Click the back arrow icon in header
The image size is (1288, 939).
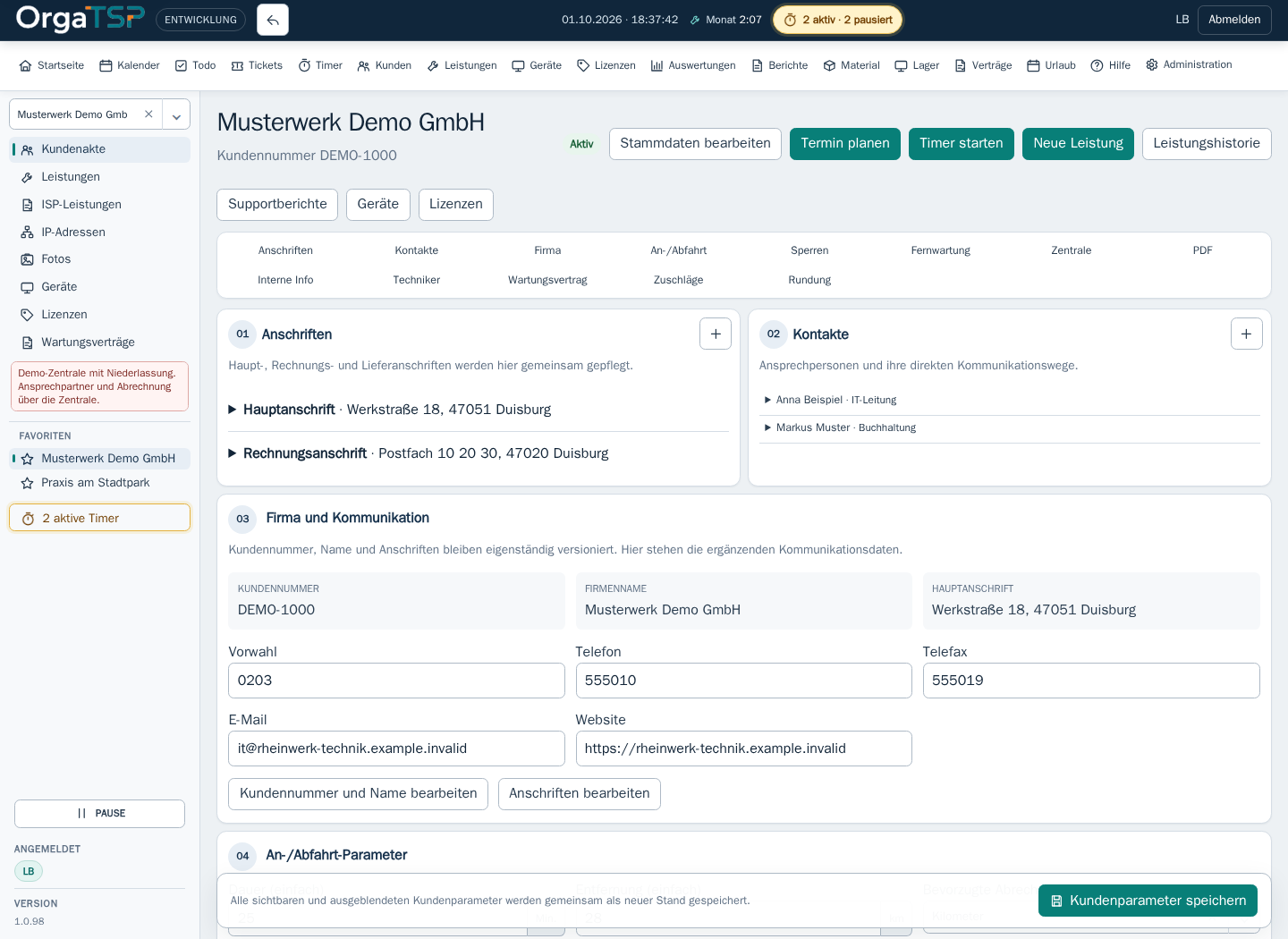click(x=273, y=20)
